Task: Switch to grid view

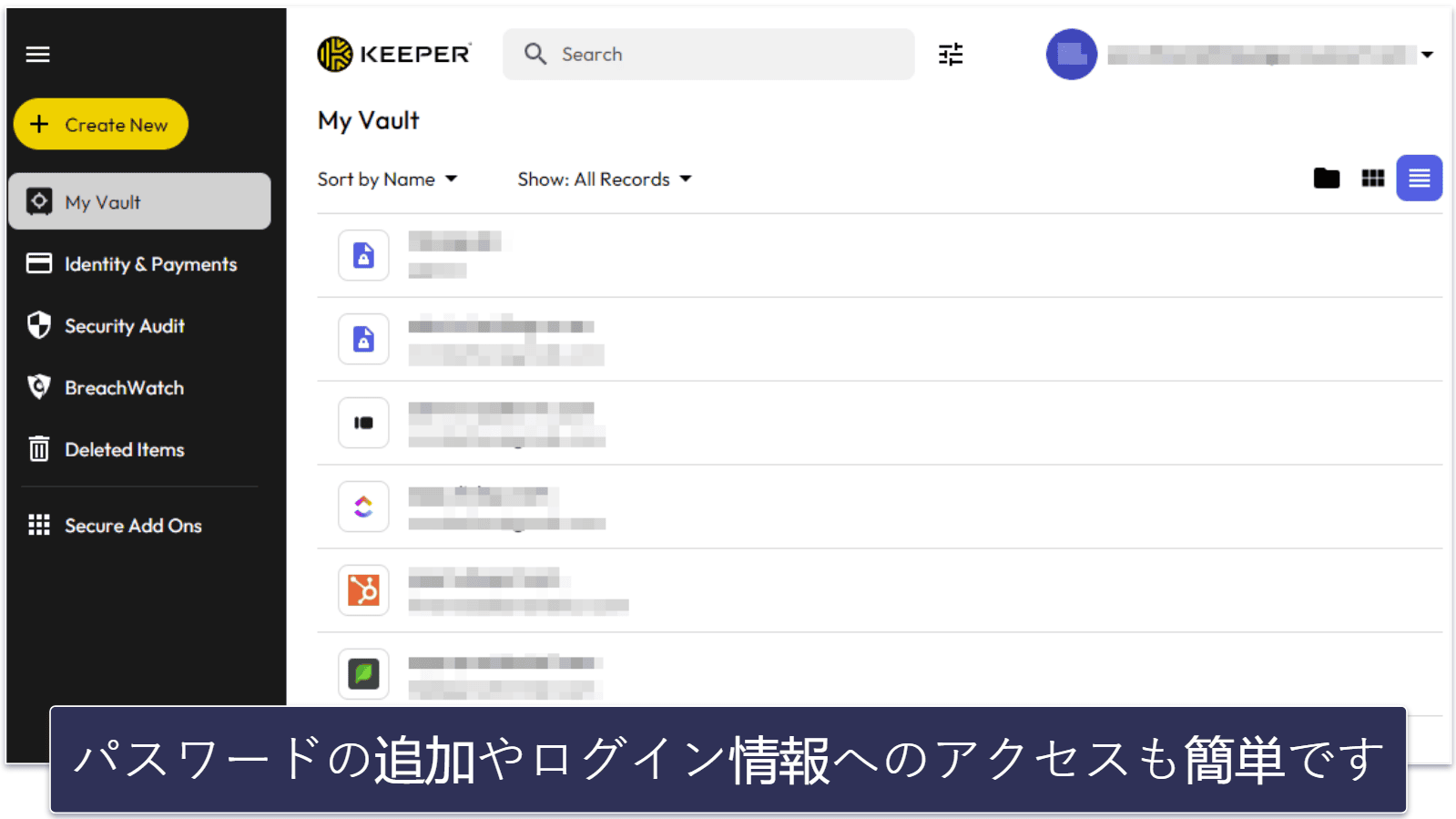Action: (x=1373, y=179)
